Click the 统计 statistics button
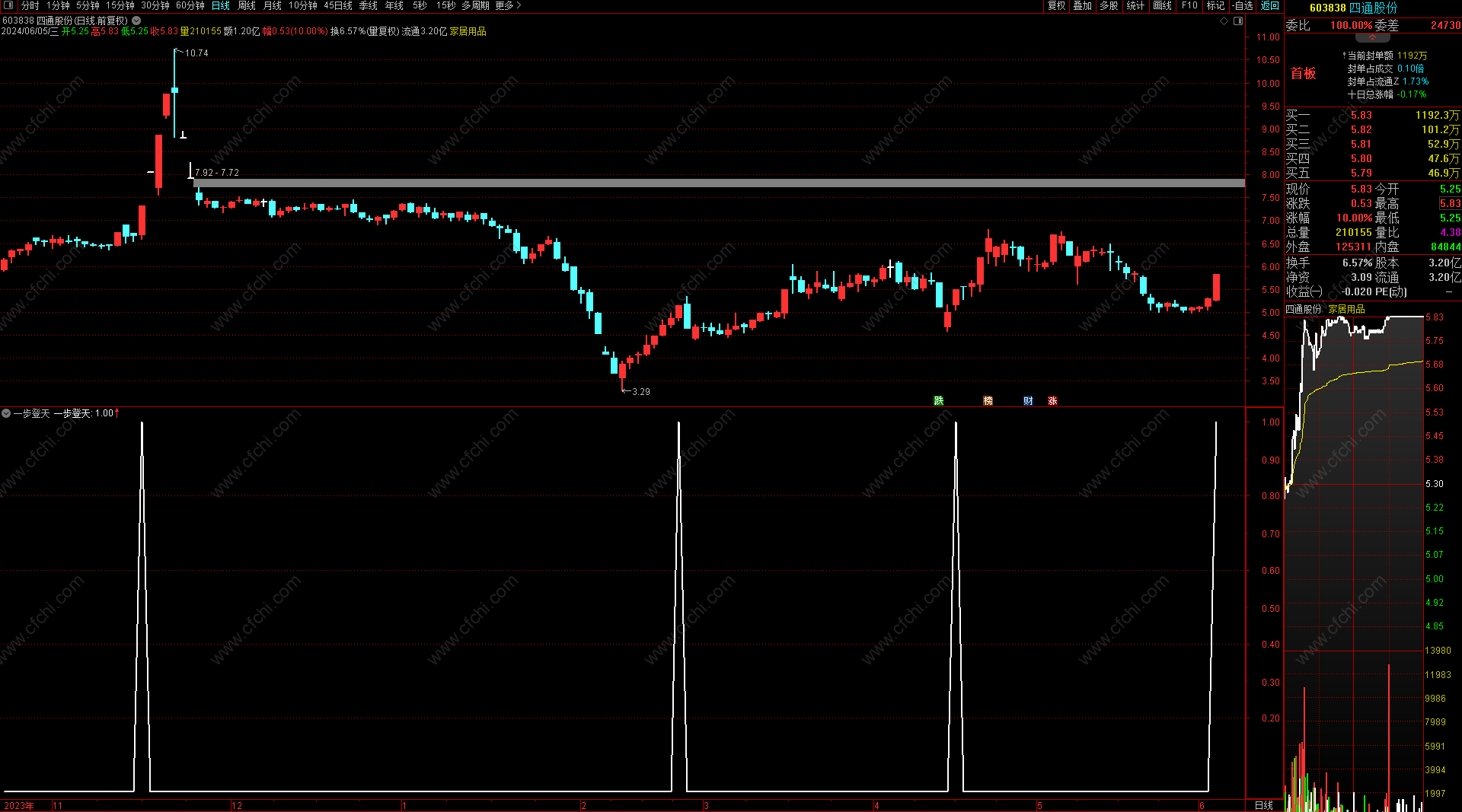 (1135, 5)
